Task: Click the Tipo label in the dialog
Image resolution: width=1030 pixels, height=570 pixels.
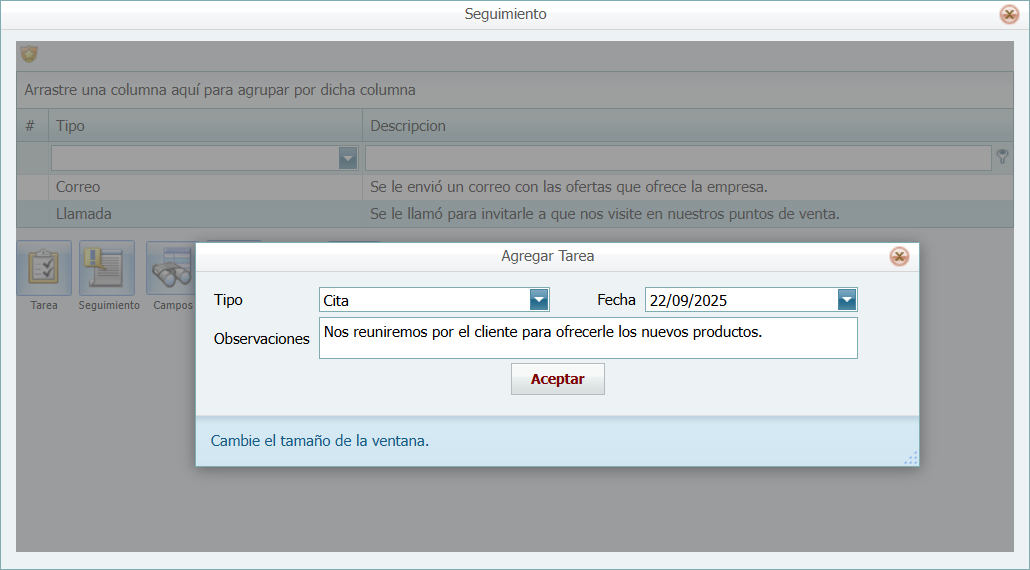Action: pyautogui.click(x=228, y=300)
